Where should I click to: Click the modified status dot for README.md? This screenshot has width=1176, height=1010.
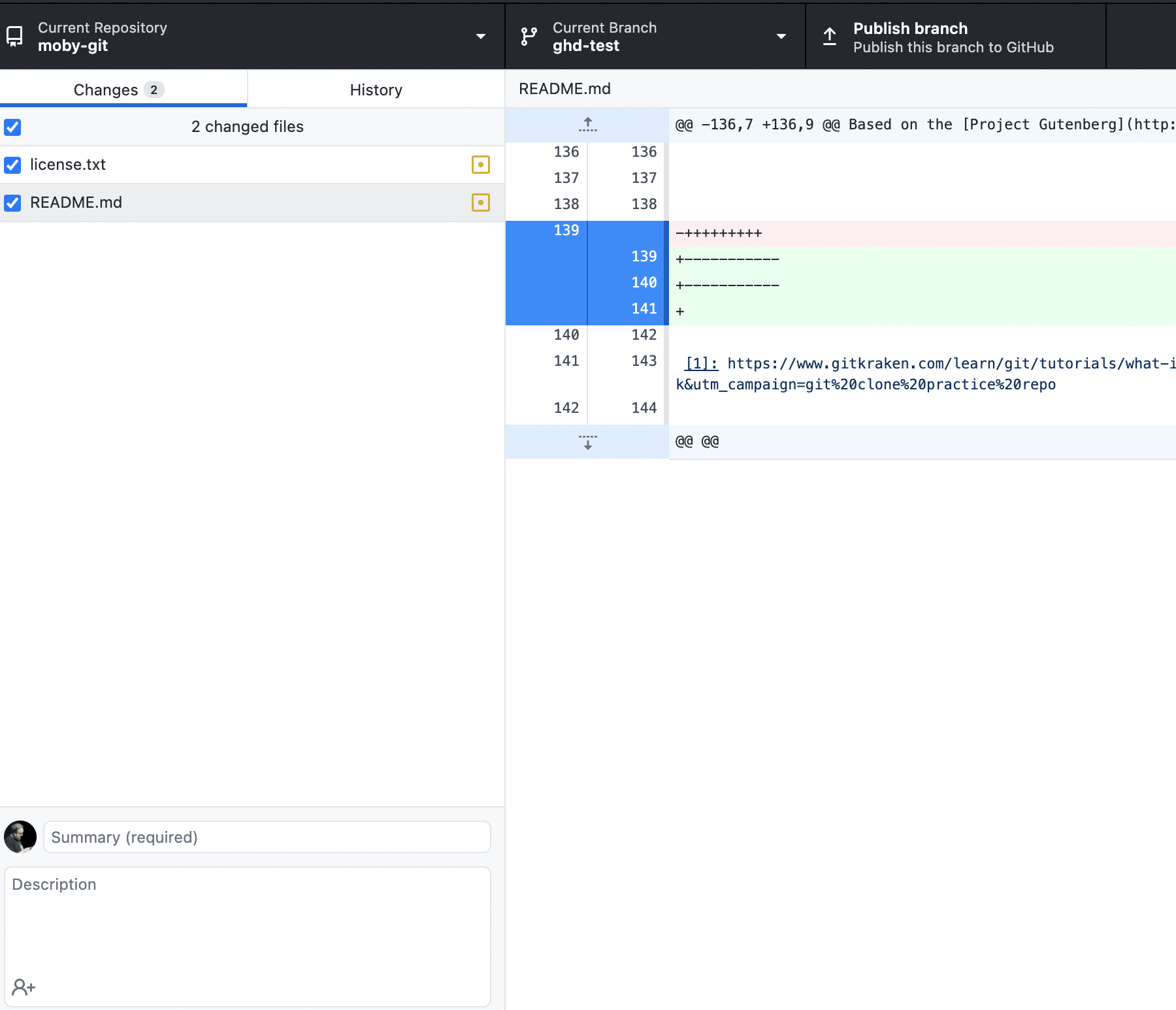click(481, 203)
